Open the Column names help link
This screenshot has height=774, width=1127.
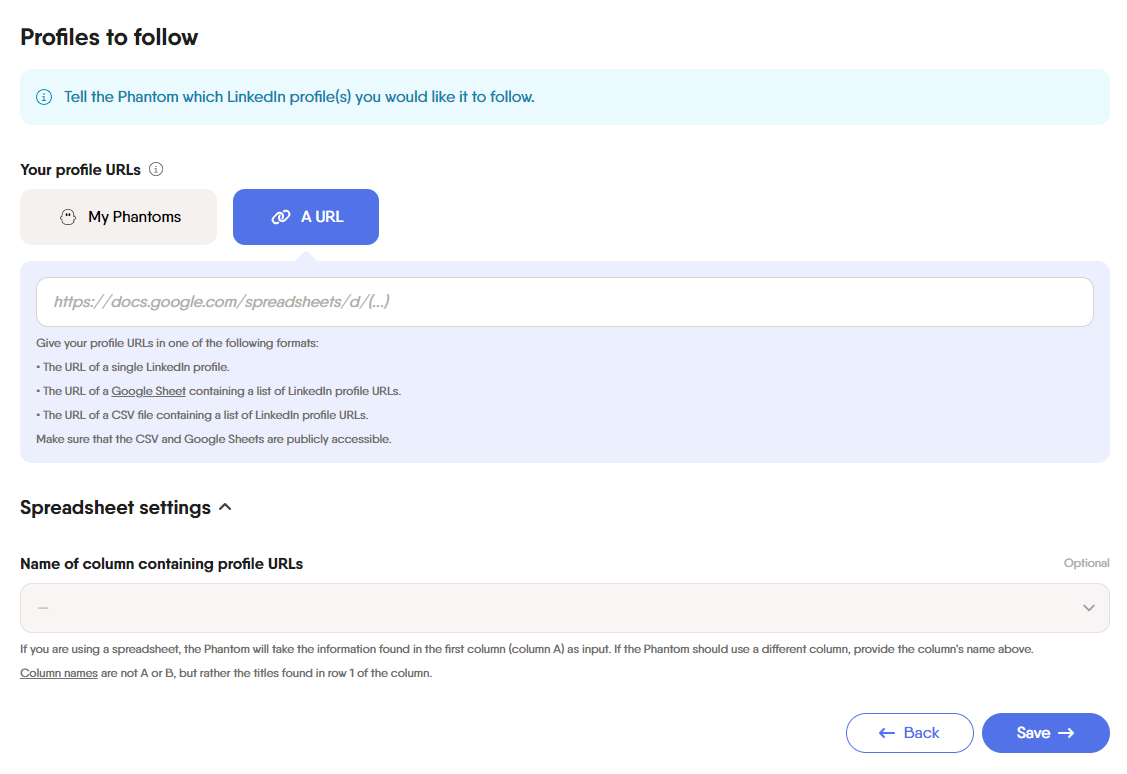59,673
